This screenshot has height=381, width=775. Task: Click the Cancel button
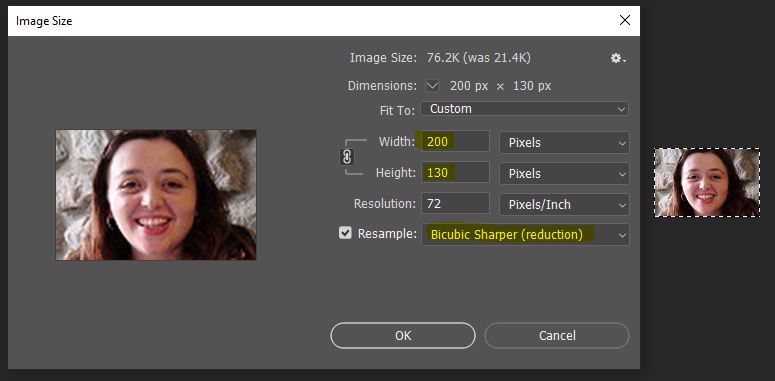tap(557, 336)
